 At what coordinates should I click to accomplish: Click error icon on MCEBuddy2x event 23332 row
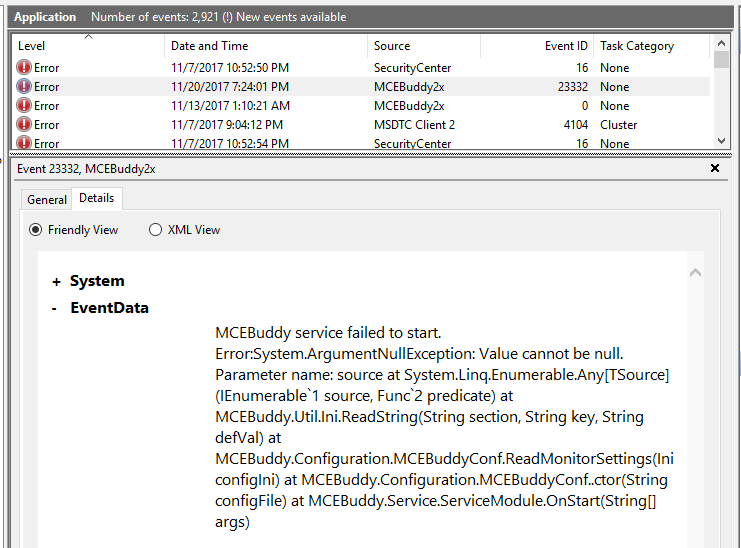[x=24, y=87]
